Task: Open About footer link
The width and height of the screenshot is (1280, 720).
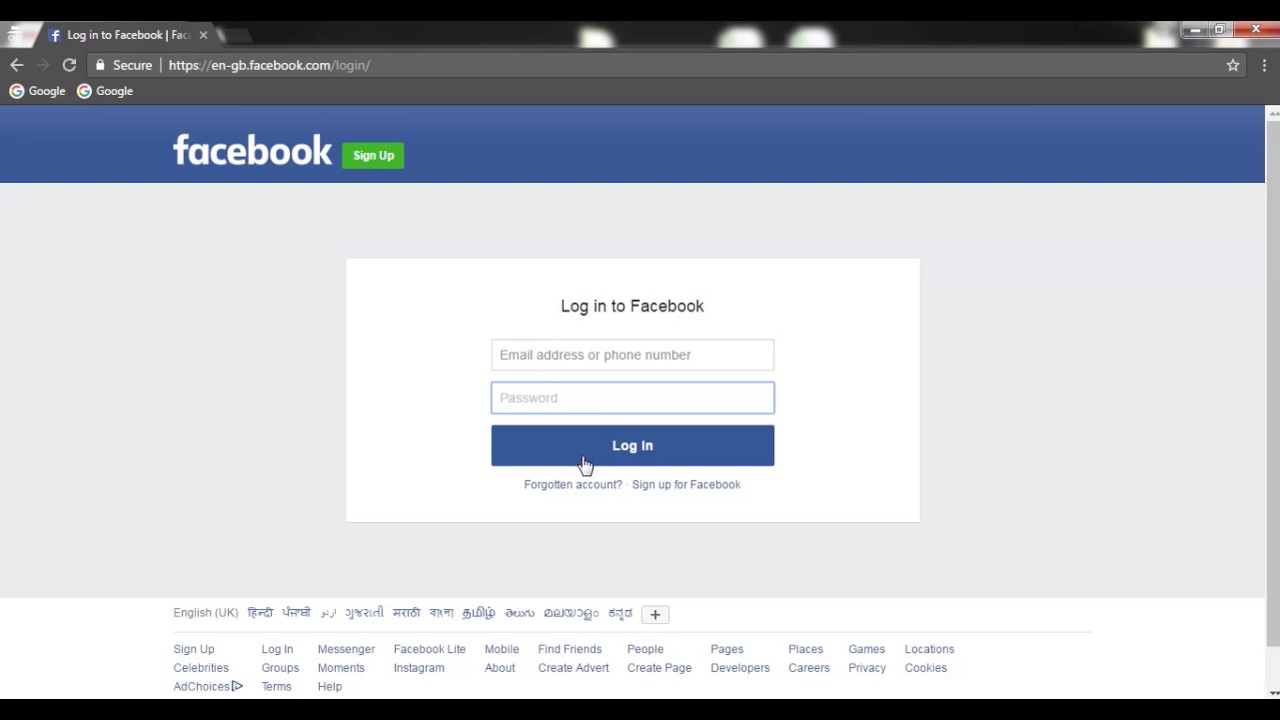Action: [x=500, y=668]
